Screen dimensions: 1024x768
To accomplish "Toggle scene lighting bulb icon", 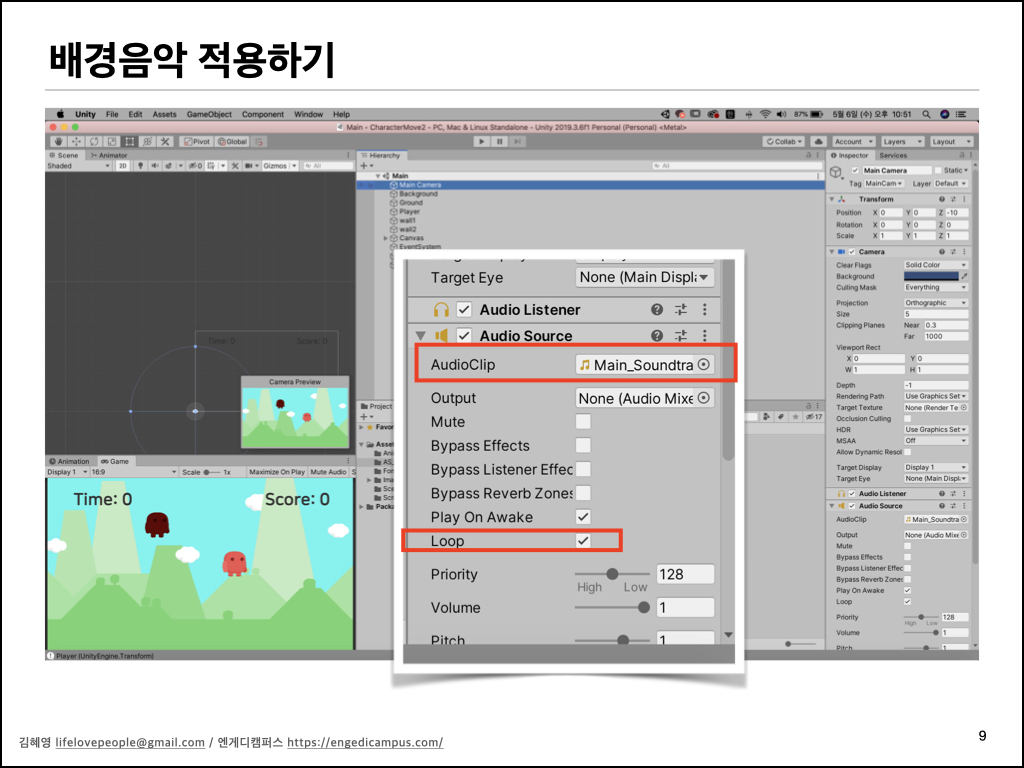I will pyautogui.click(x=140, y=166).
